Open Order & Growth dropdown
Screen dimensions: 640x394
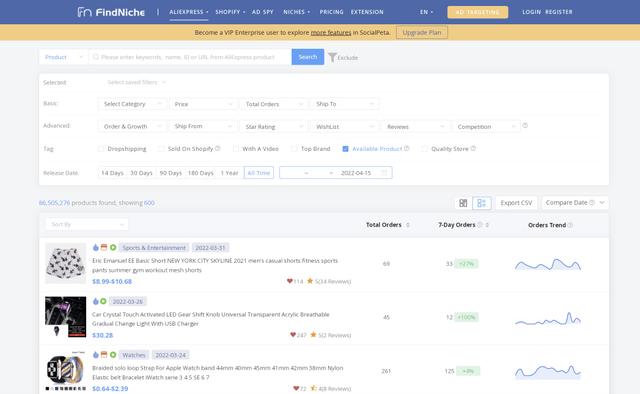[133, 127]
